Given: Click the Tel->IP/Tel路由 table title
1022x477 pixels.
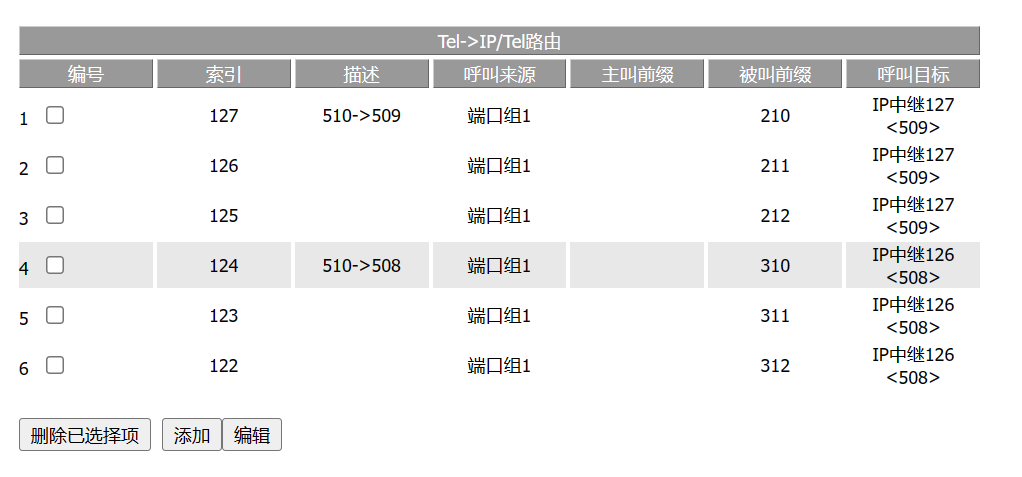Looking at the screenshot, I should 499,41.
